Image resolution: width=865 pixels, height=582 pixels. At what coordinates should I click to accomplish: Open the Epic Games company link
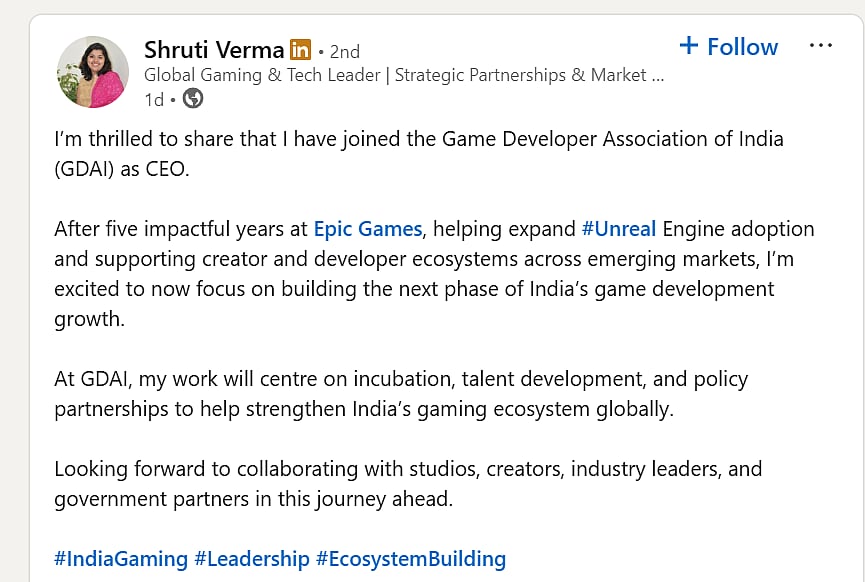[368, 228]
